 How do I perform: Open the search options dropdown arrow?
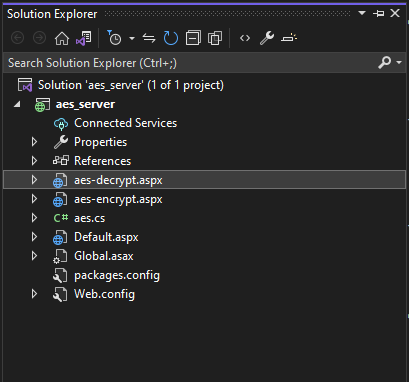coord(399,62)
